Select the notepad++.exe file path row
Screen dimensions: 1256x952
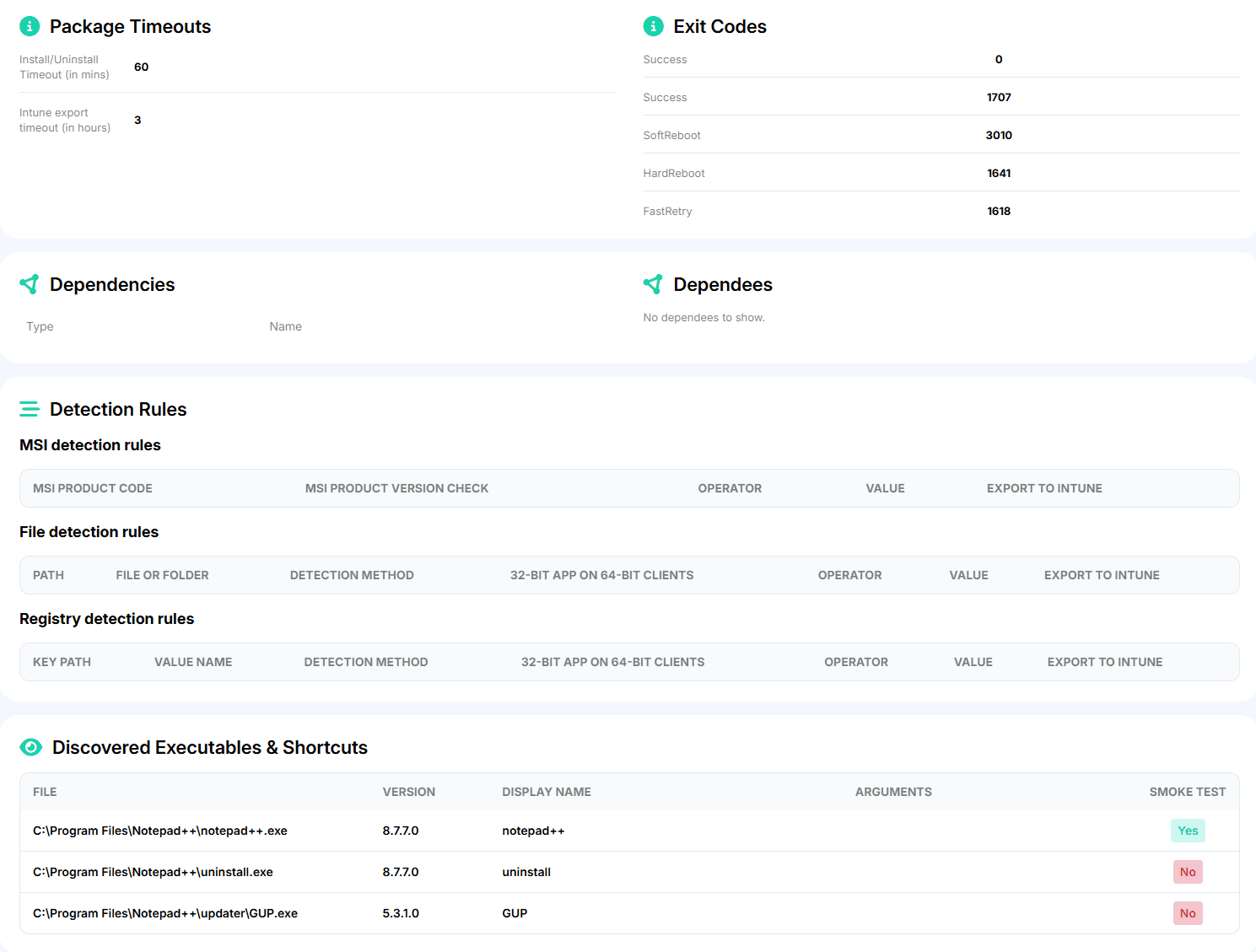(160, 831)
